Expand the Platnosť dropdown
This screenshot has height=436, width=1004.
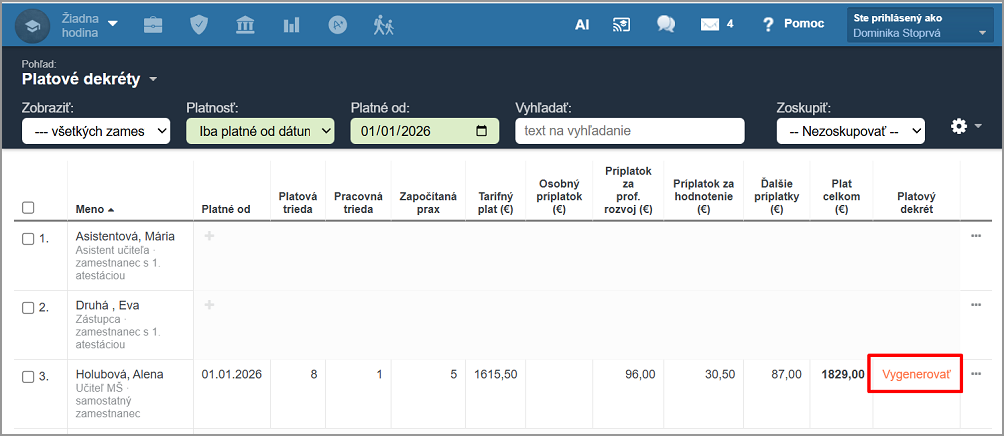tap(260, 131)
